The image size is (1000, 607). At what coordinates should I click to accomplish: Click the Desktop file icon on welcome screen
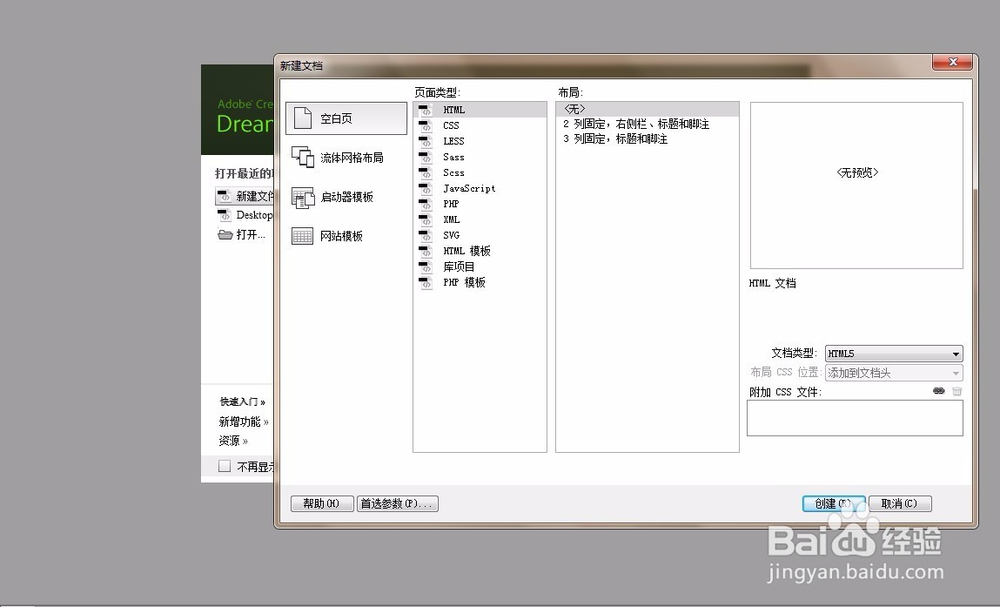click(x=224, y=215)
